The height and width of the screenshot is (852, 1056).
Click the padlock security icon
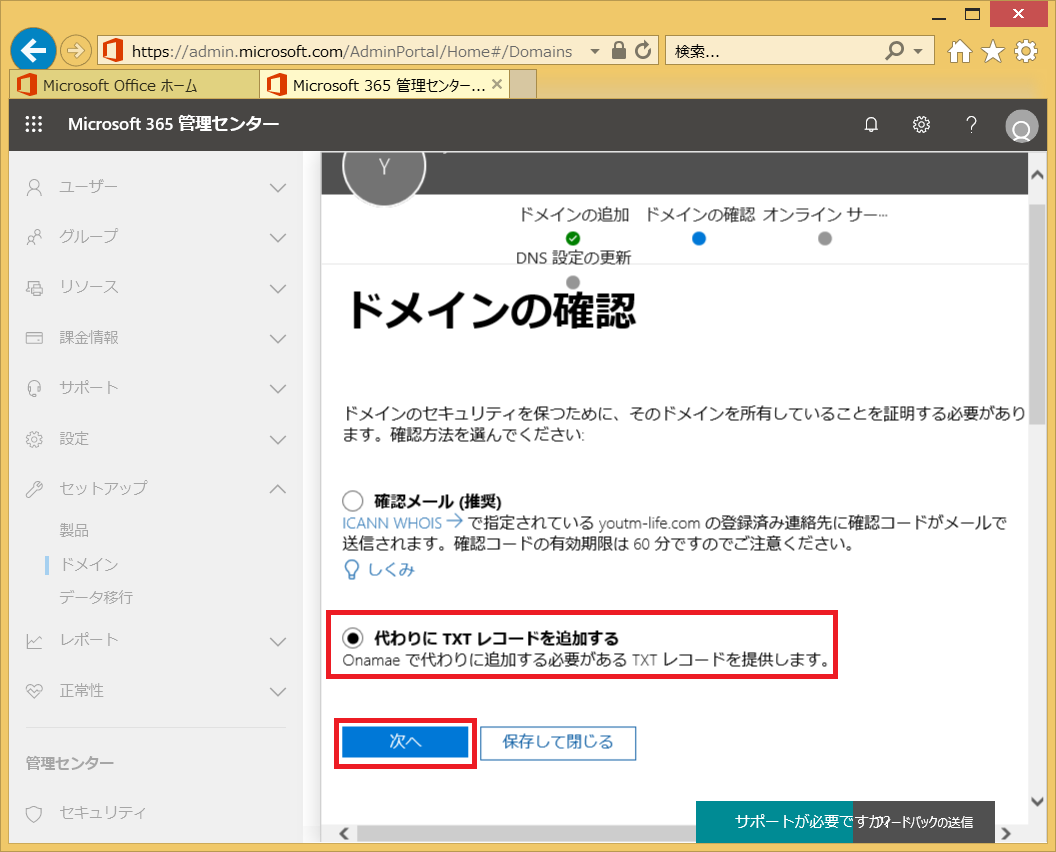618,51
